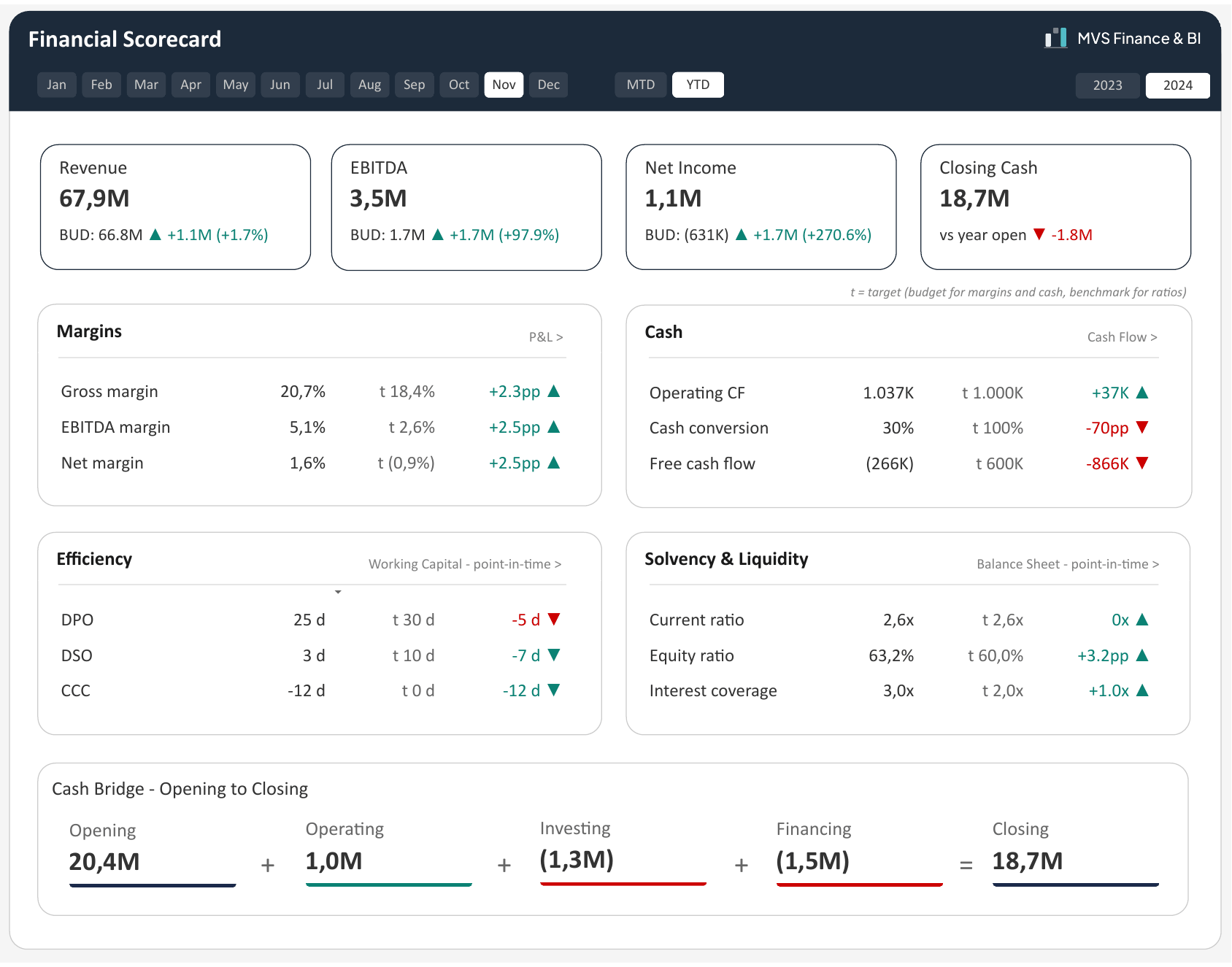Select the Jun month filter

(x=280, y=85)
